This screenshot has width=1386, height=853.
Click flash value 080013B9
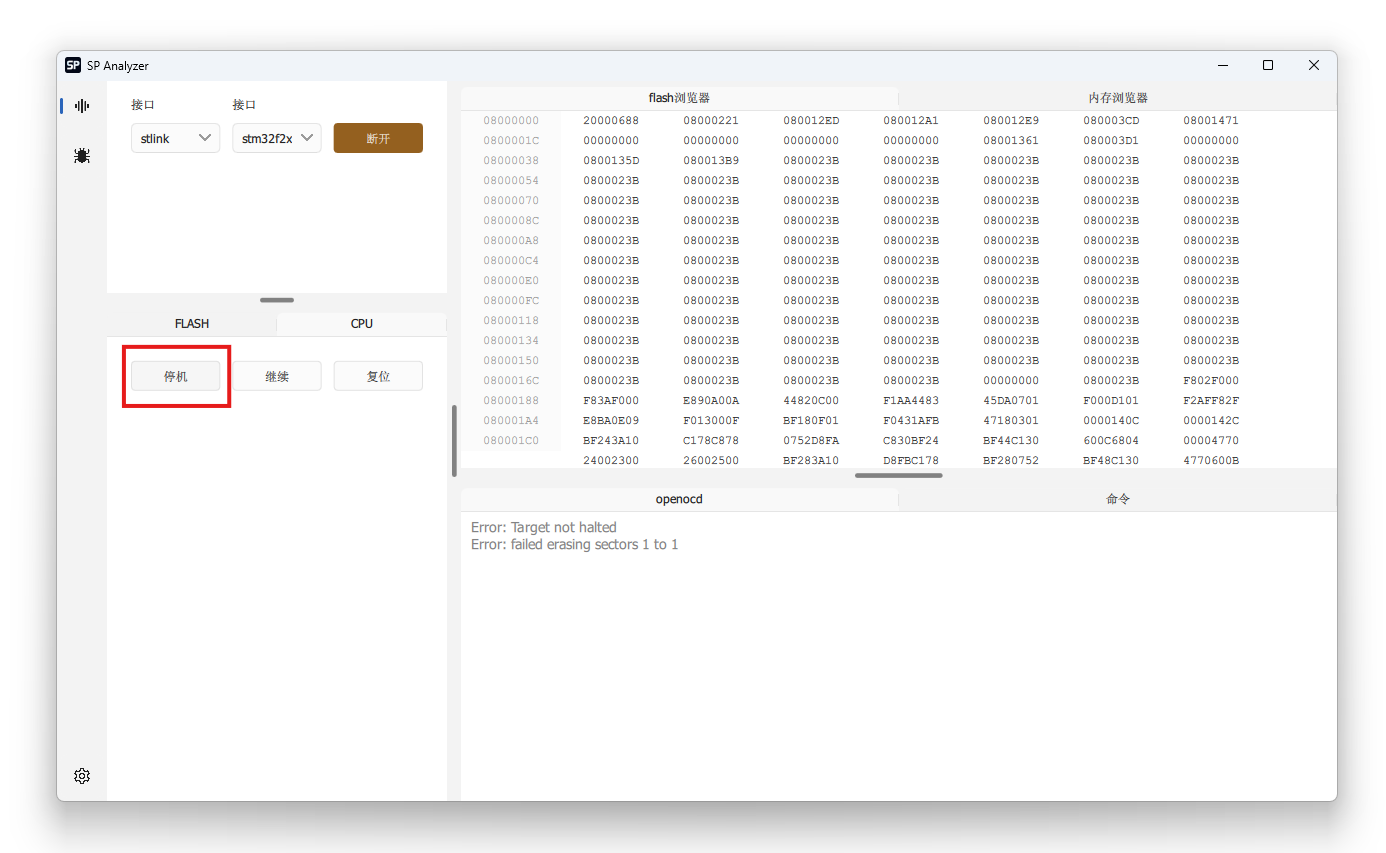[711, 160]
